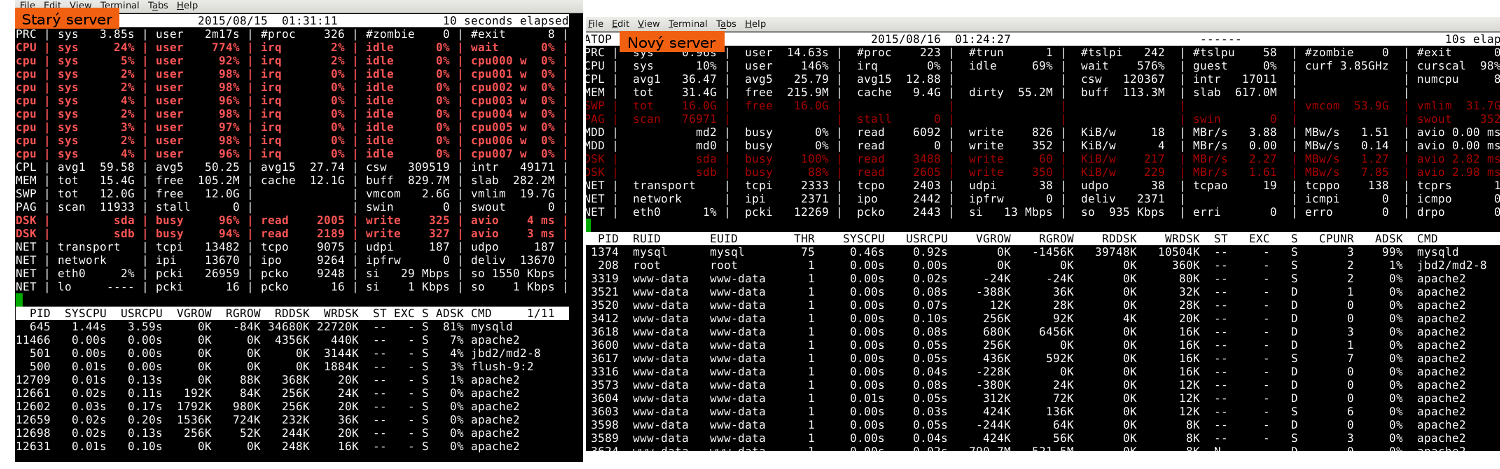Open Tabs menu in Nový server terminal
The image size is (1500, 469).
726,23
